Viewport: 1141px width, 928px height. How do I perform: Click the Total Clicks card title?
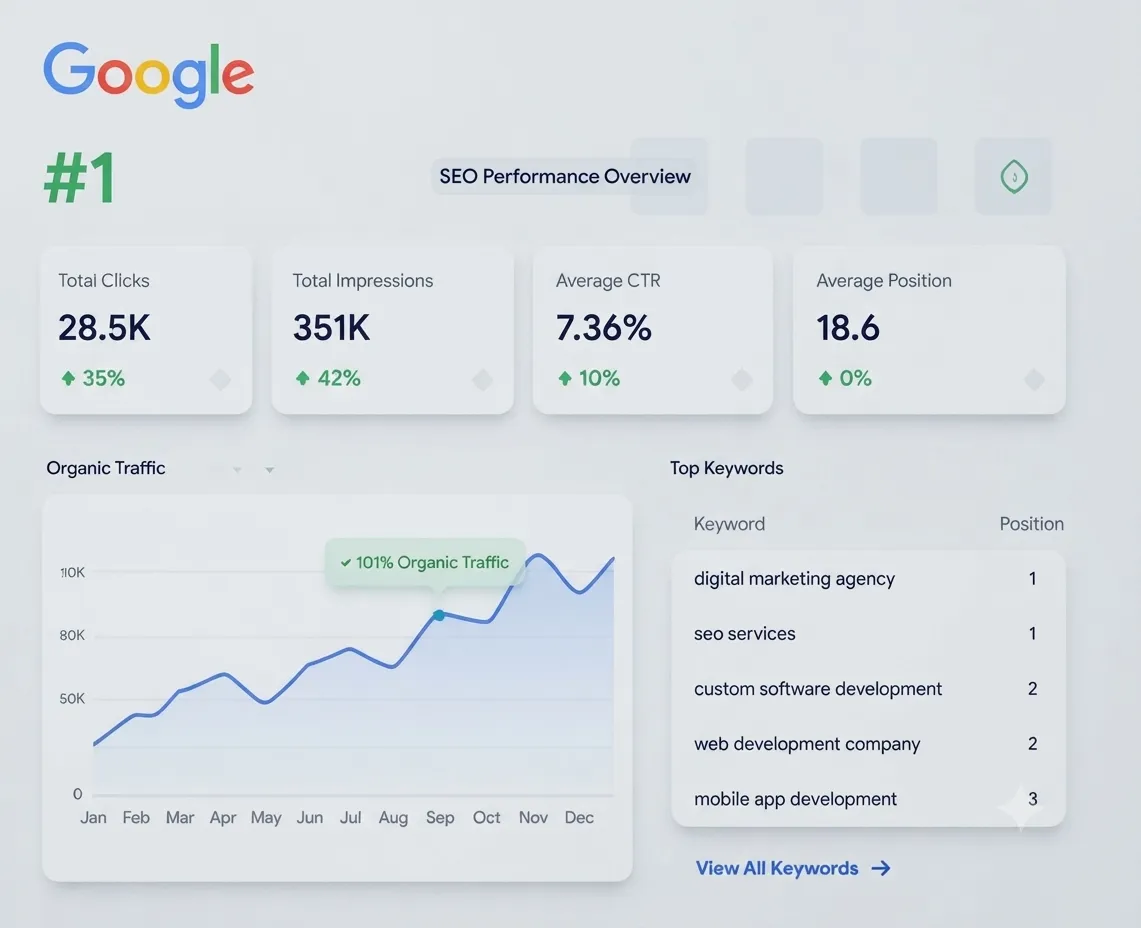pos(104,281)
